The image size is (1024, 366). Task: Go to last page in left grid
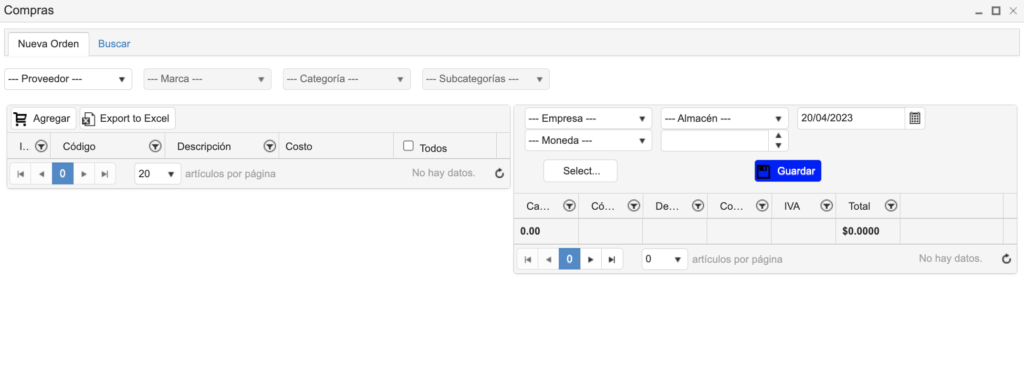click(104, 174)
